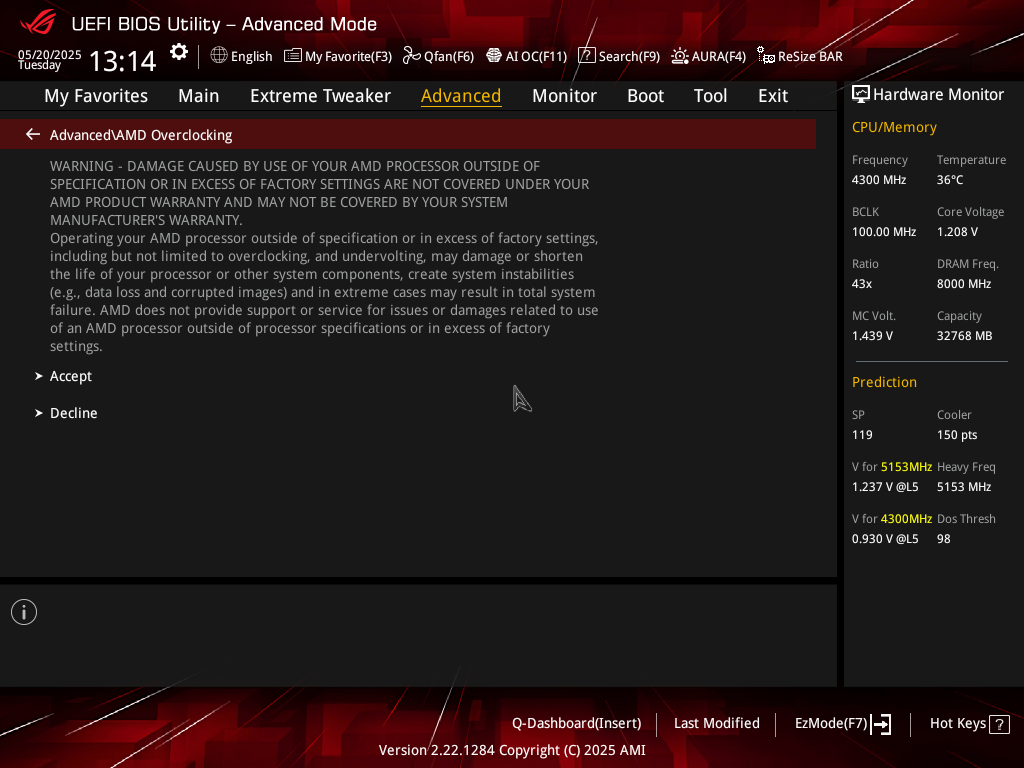The image size is (1024, 768).
Task: Open settings via the gear icon
Action: [179, 52]
